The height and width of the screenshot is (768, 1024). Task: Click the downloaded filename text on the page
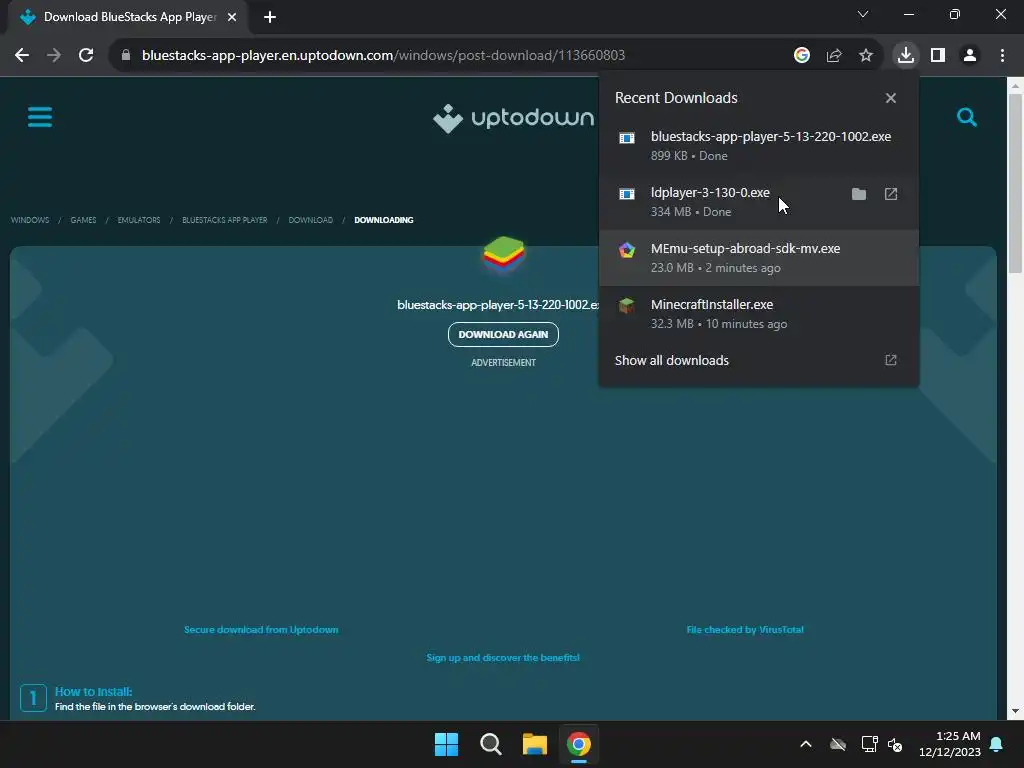point(498,305)
